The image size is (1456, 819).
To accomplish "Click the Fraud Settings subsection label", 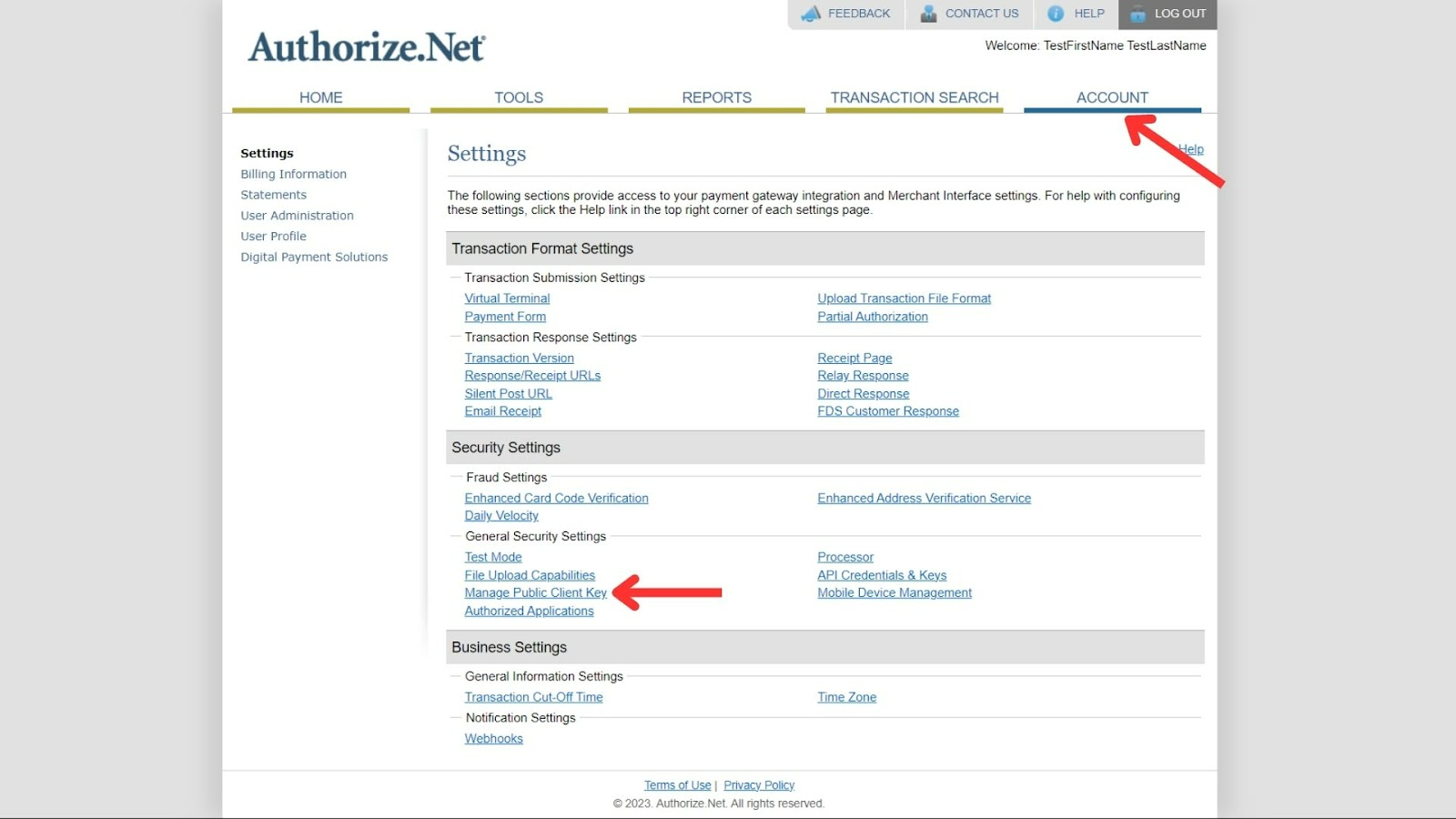I will coord(506,477).
